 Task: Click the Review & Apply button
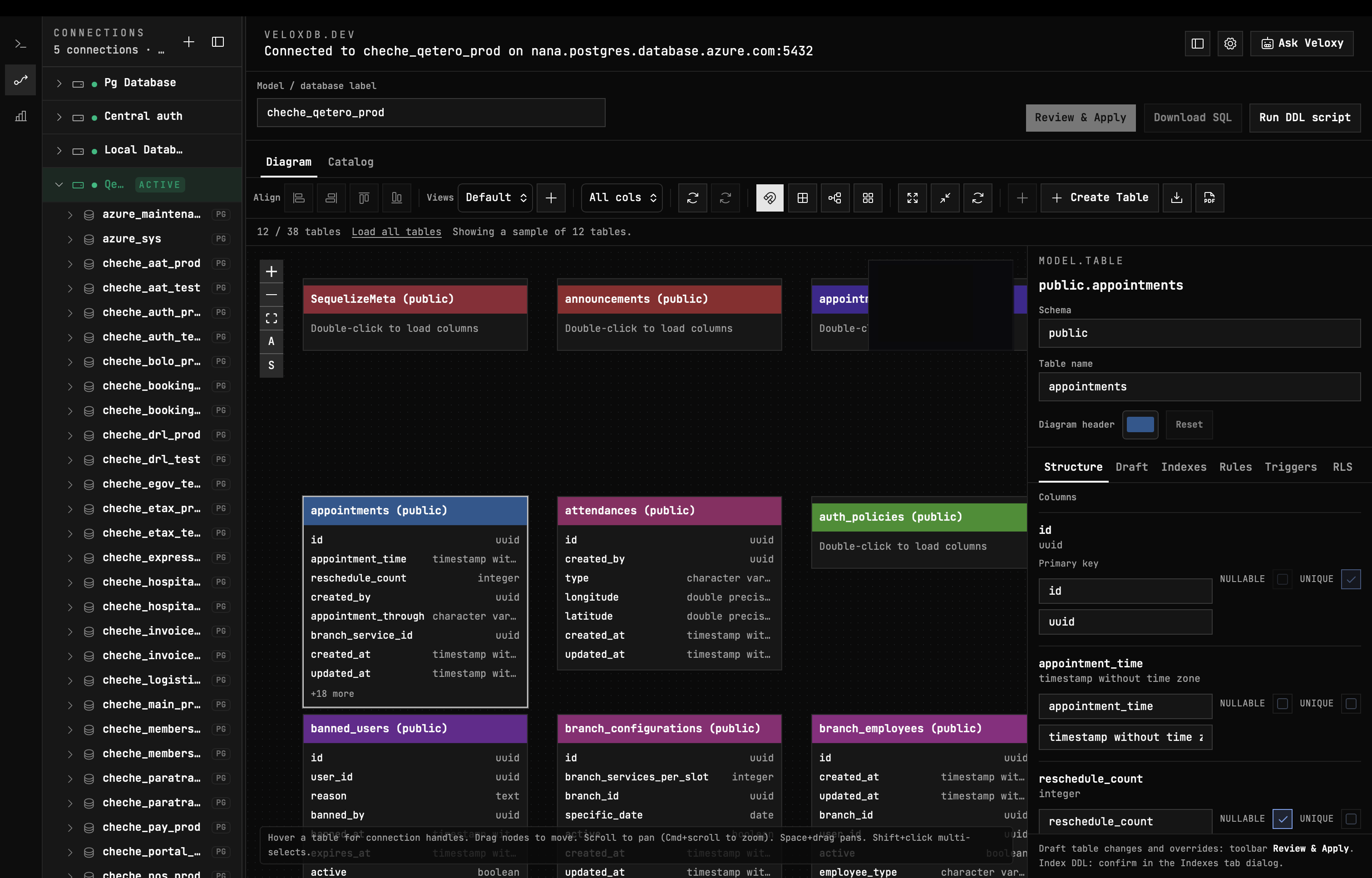tap(1080, 118)
